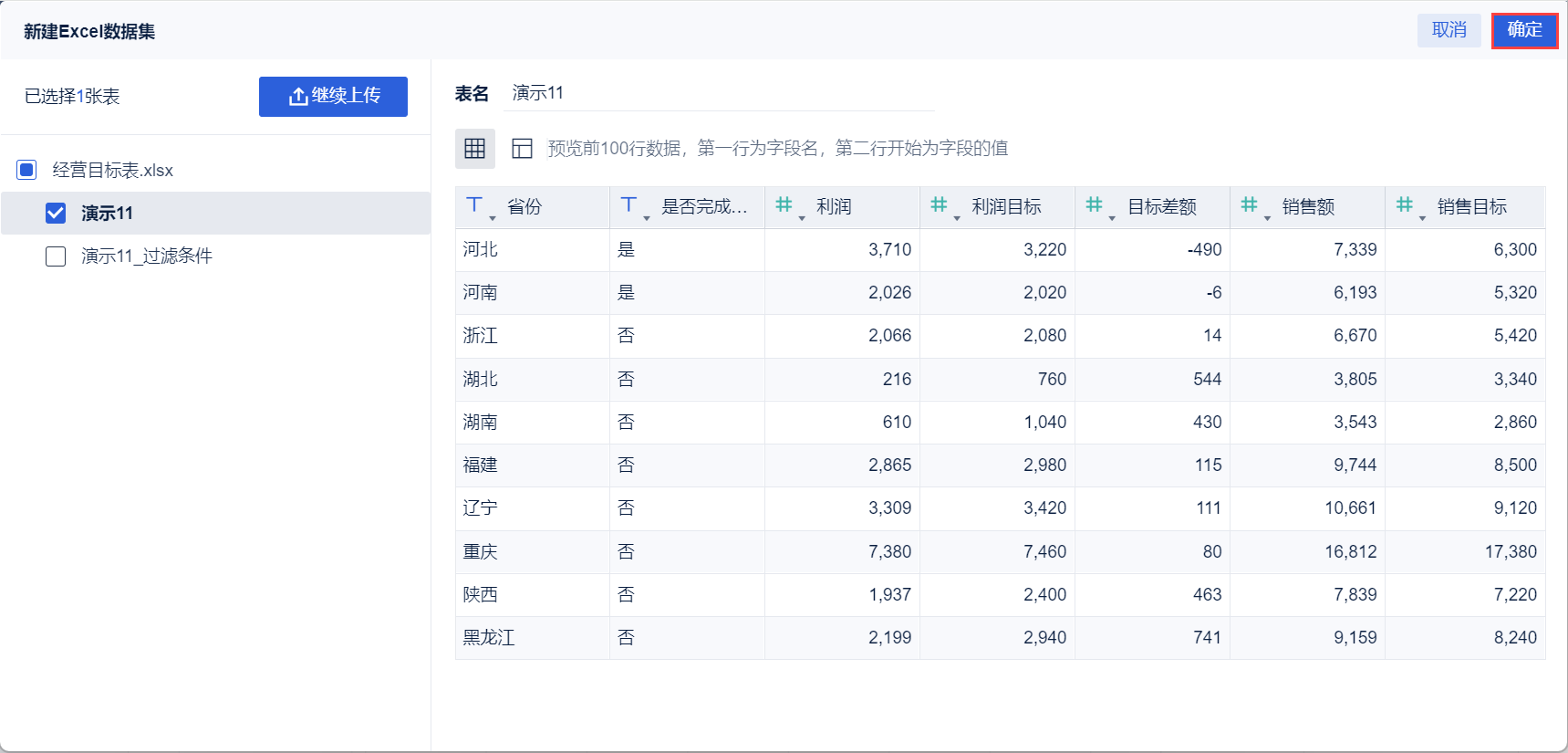1568x753 pixels.
Task: Click the text type icon for 是否完成
Action: coord(629,206)
